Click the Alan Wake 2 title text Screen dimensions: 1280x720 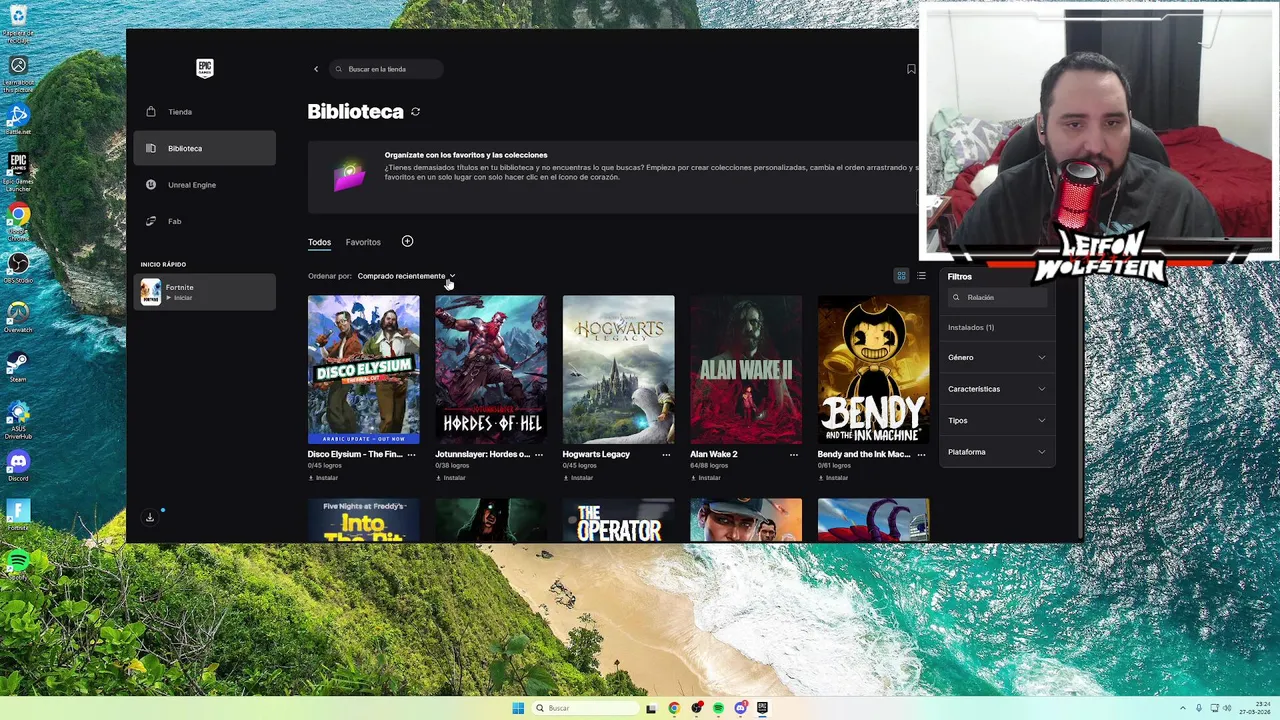point(714,454)
